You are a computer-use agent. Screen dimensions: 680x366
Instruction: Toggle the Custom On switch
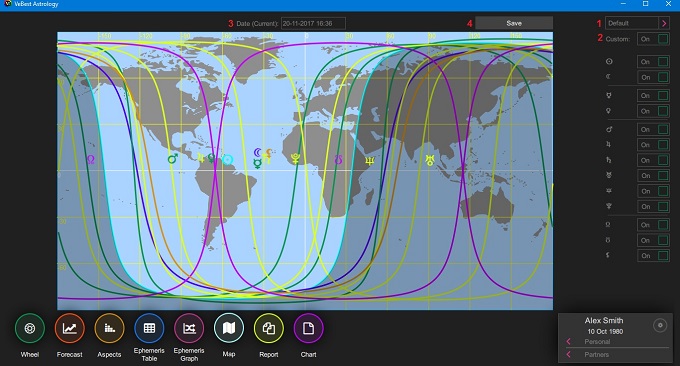(x=654, y=39)
